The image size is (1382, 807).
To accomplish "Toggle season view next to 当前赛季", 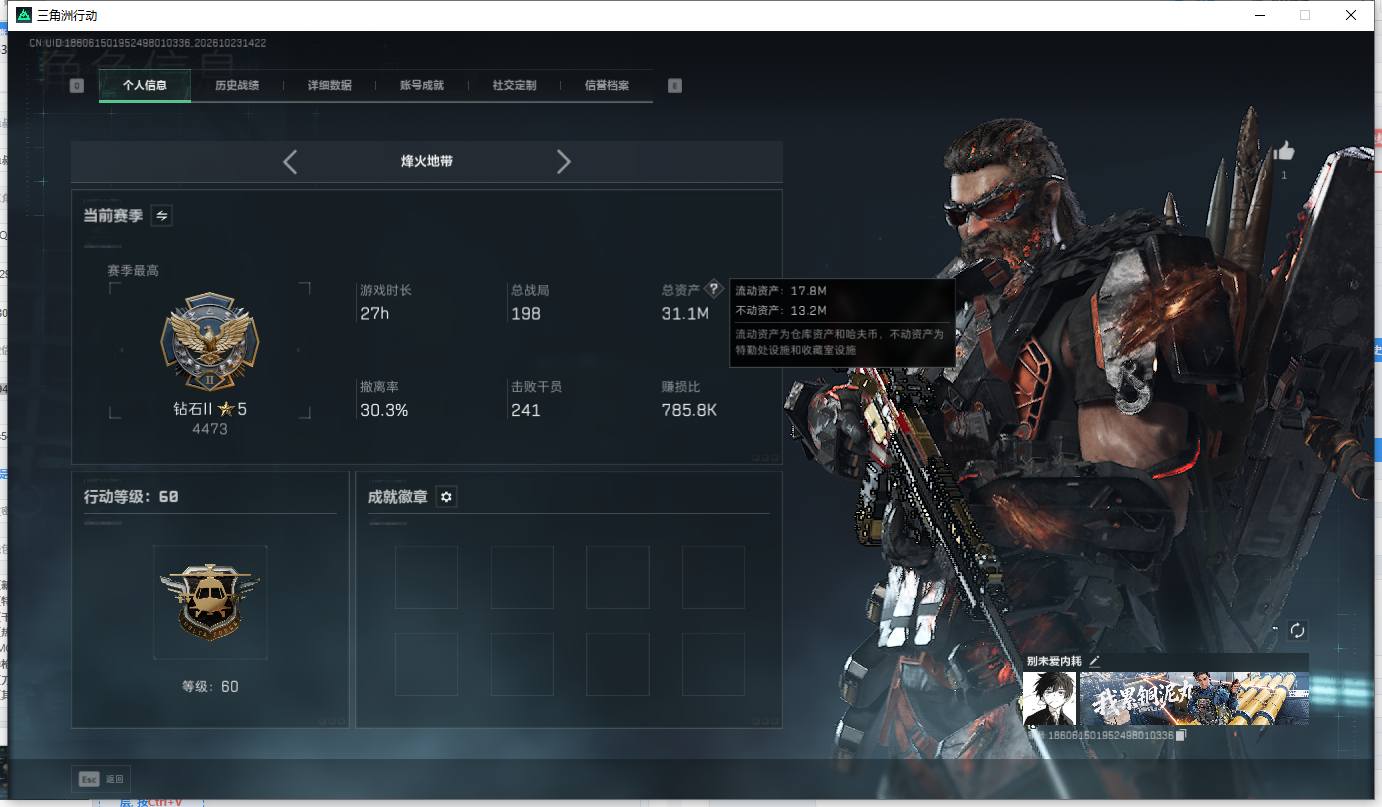I will 161,215.
